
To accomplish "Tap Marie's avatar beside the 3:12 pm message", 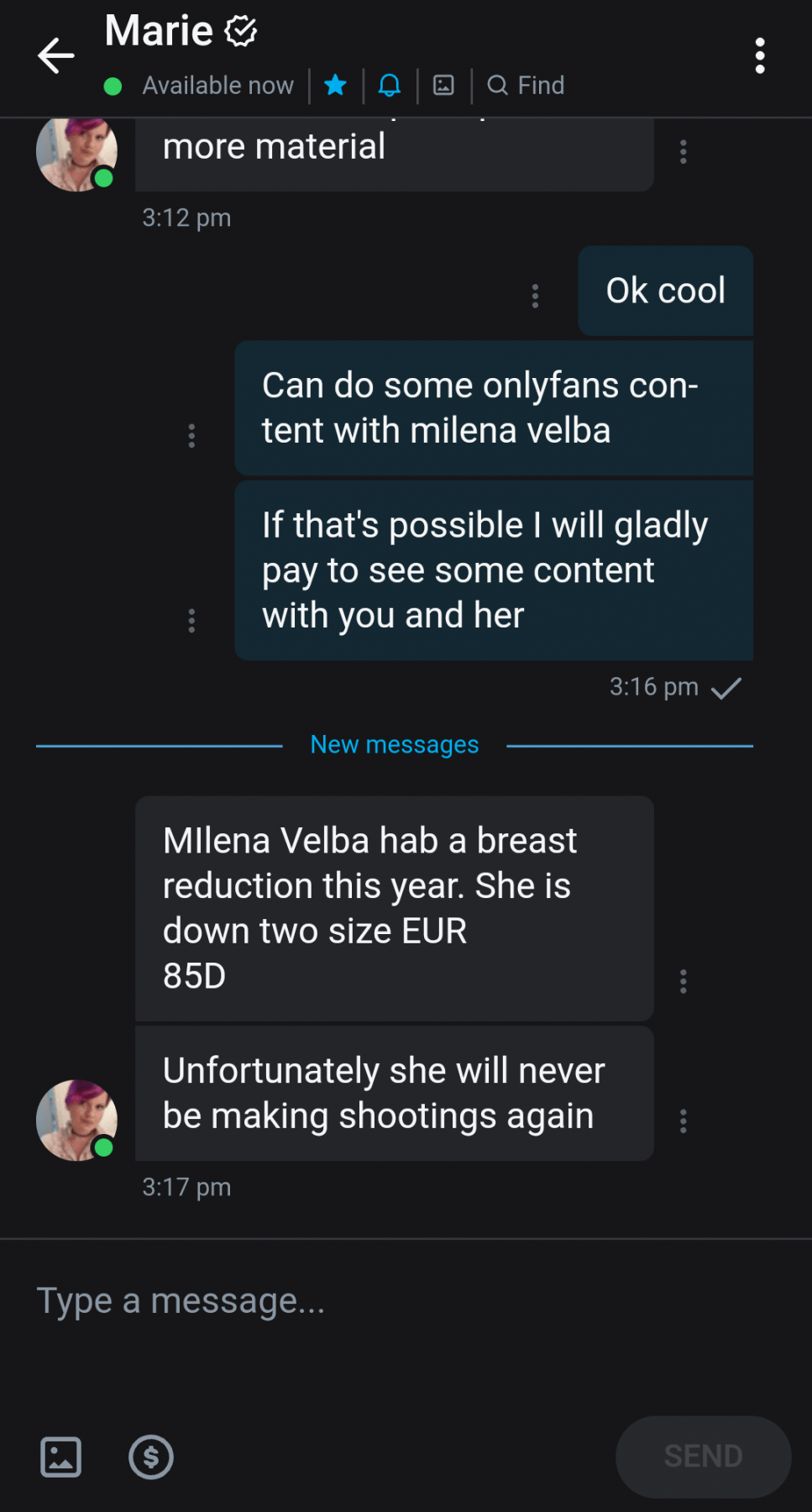I will click(x=76, y=155).
